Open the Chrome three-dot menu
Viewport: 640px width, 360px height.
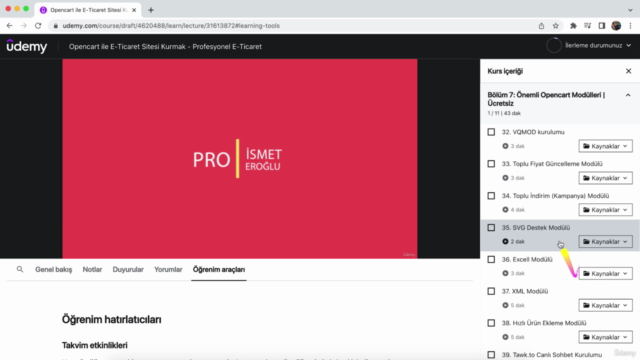pos(630,26)
